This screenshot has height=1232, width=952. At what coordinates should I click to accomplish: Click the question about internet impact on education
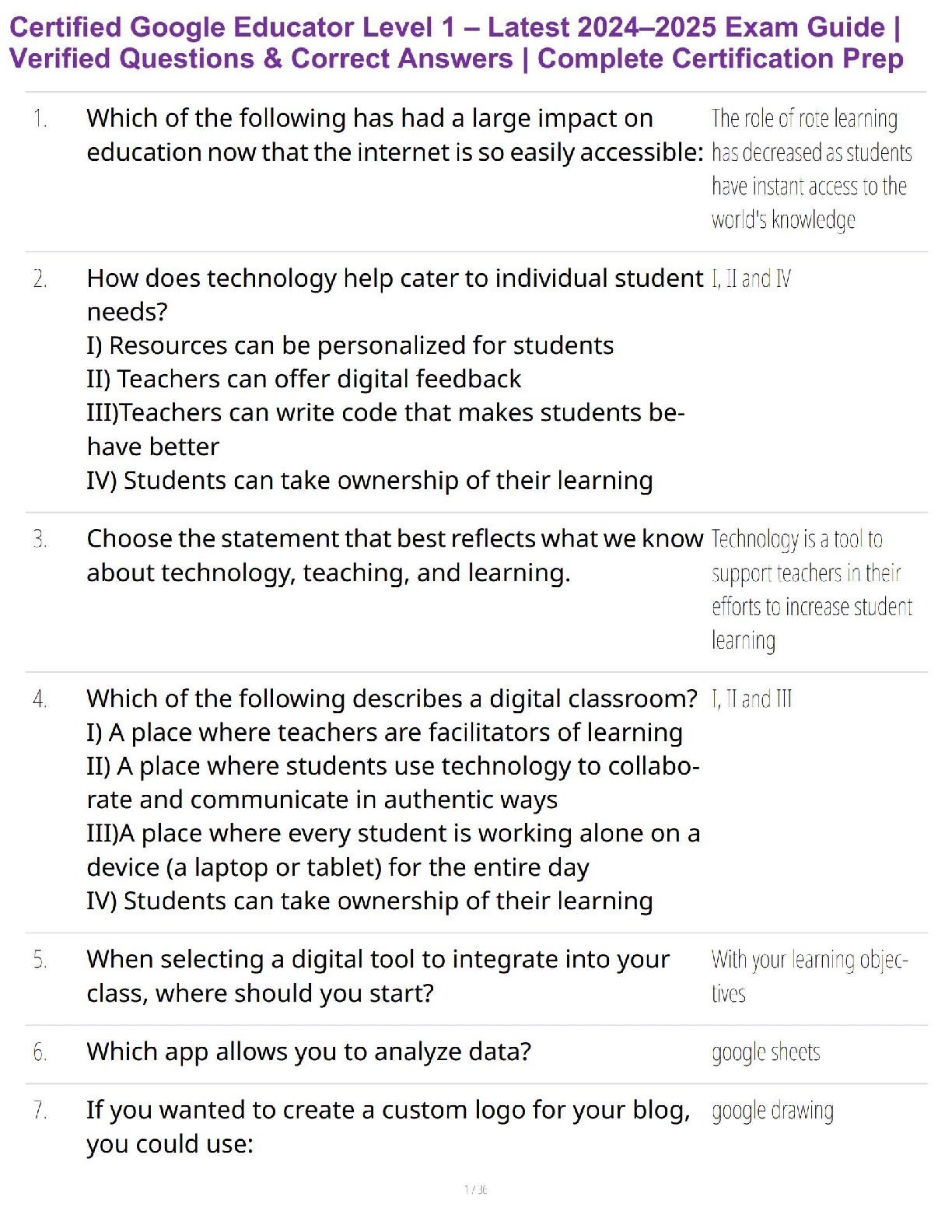point(395,135)
